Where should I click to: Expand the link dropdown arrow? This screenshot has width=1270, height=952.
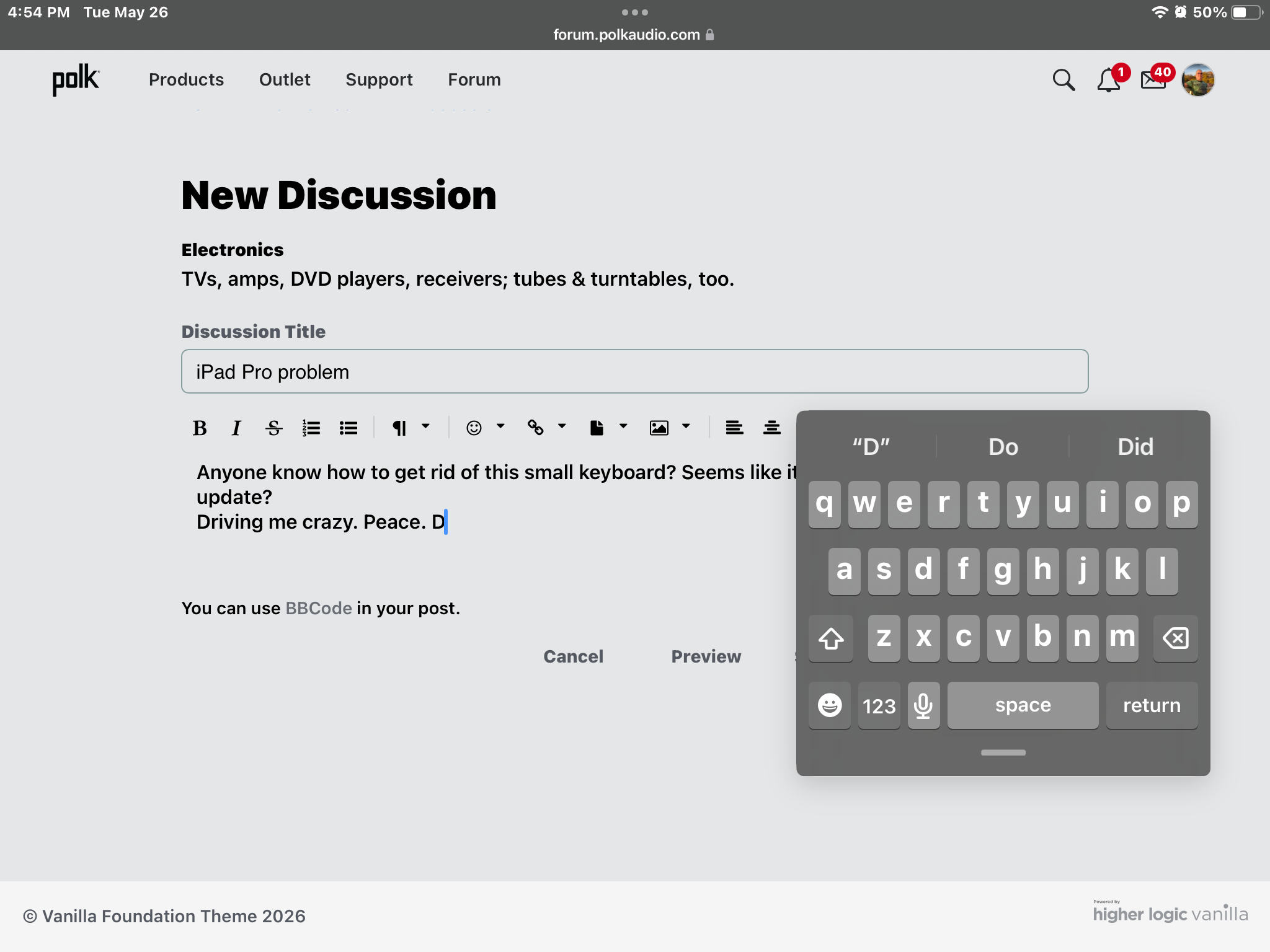562,426
